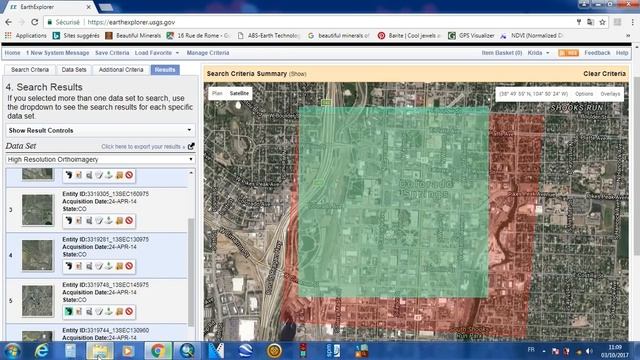
Task: Switch the map to Plan view
Action: [217, 93]
